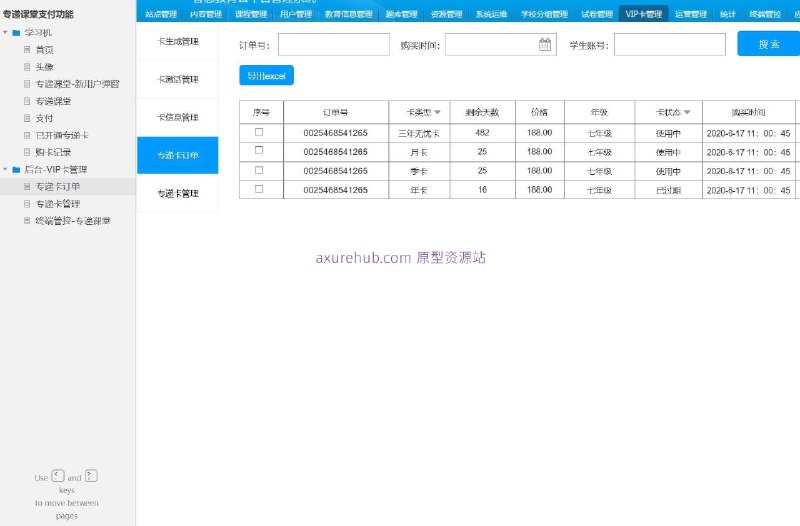Open the calendar picker in 购买时间 field
800x526 pixels.
pos(545,45)
